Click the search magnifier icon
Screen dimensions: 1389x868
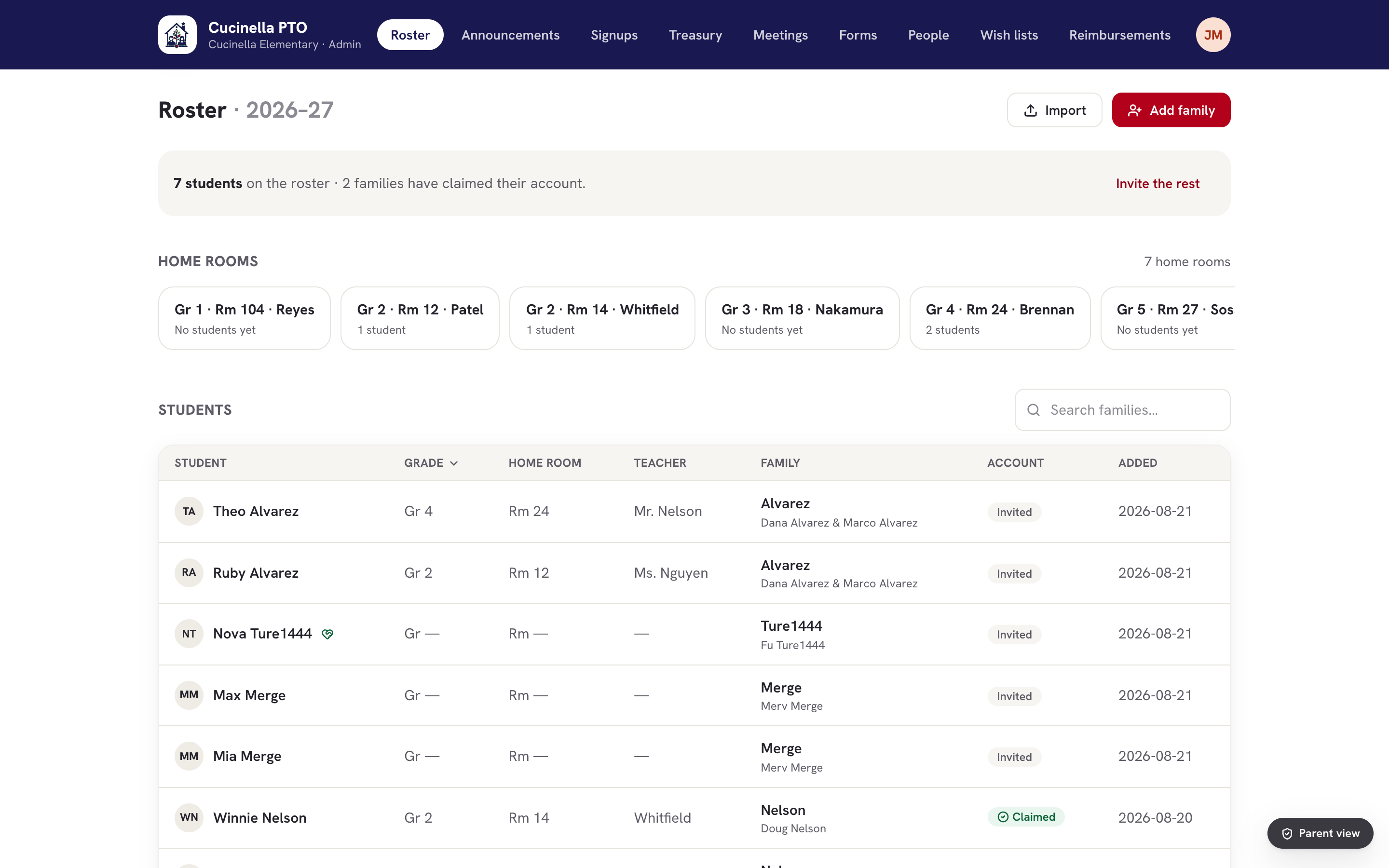pos(1033,410)
